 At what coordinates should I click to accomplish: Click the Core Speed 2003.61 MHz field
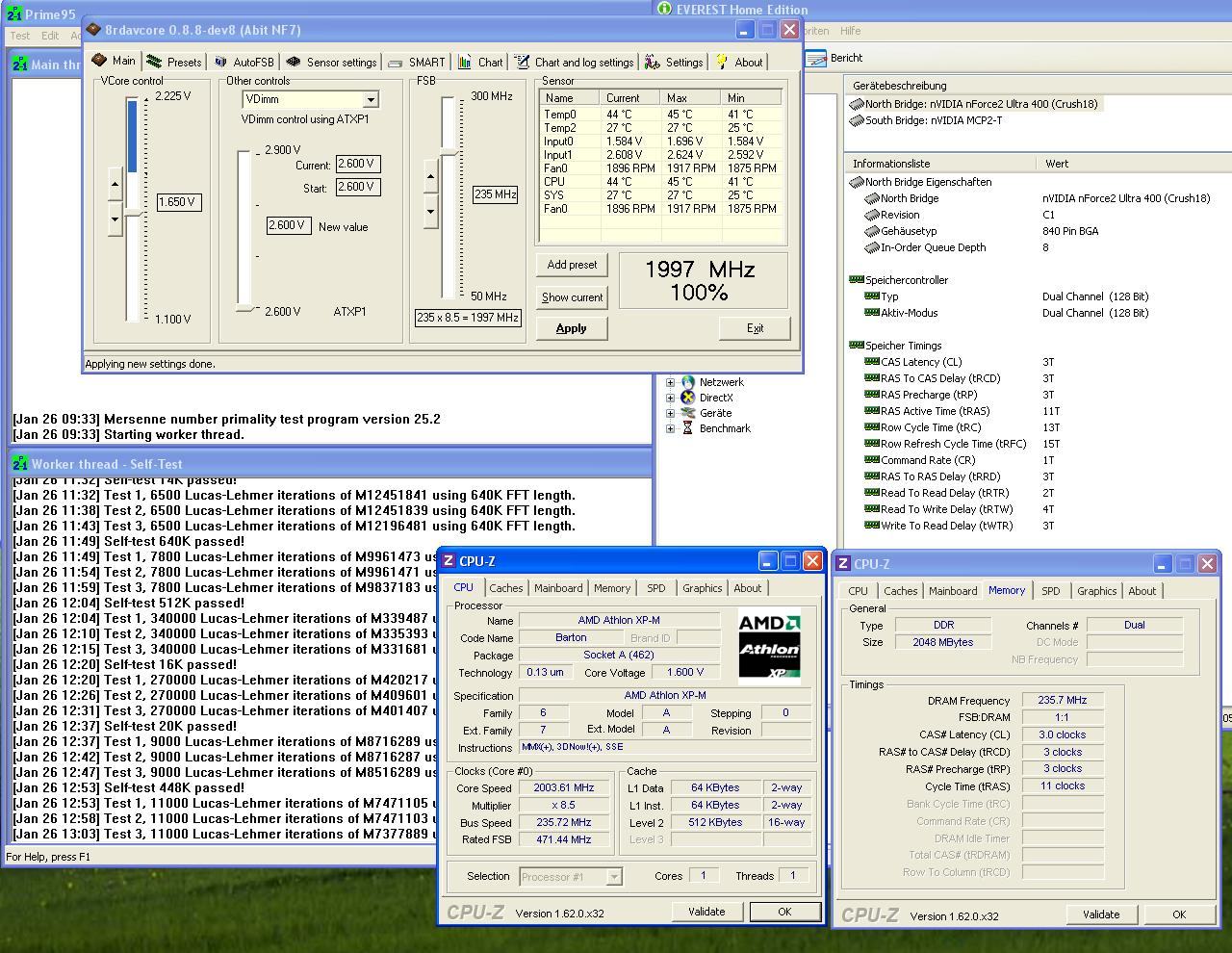point(563,787)
